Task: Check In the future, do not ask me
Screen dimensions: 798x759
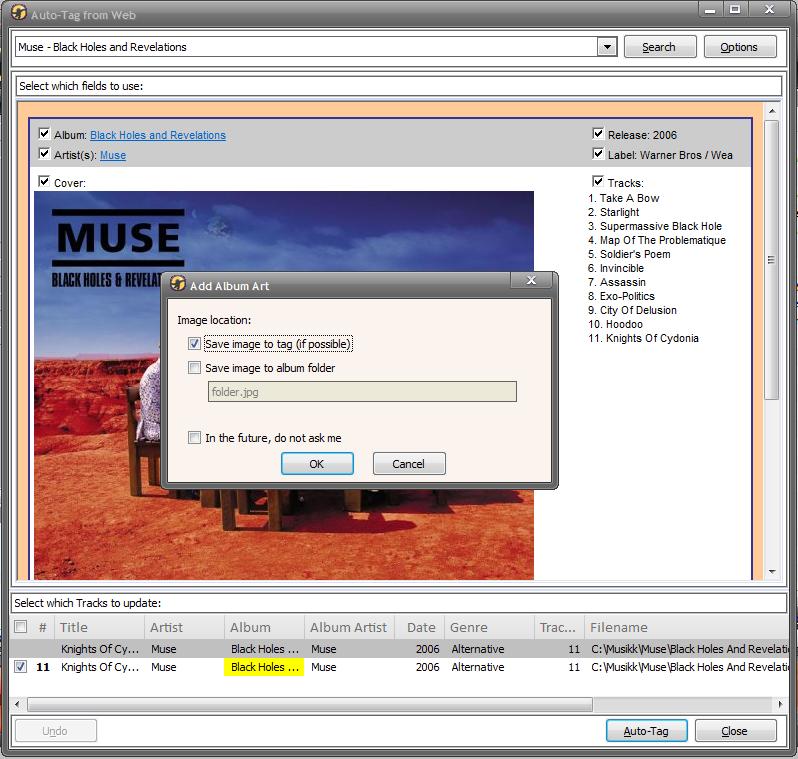Action: click(194, 437)
